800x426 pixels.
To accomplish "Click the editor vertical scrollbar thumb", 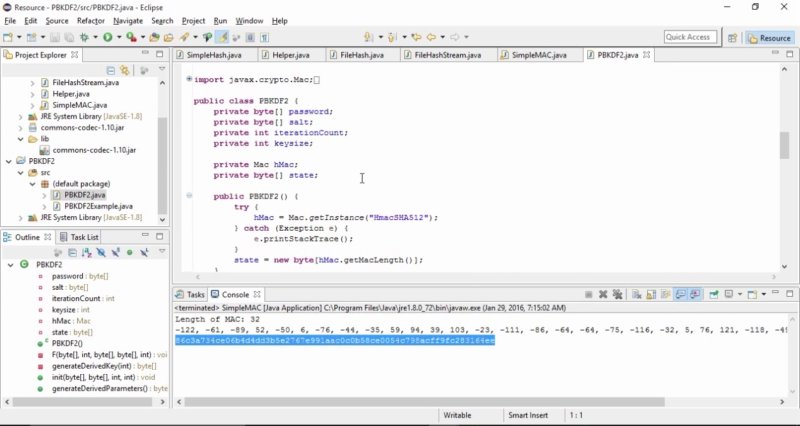I will pos(784,145).
